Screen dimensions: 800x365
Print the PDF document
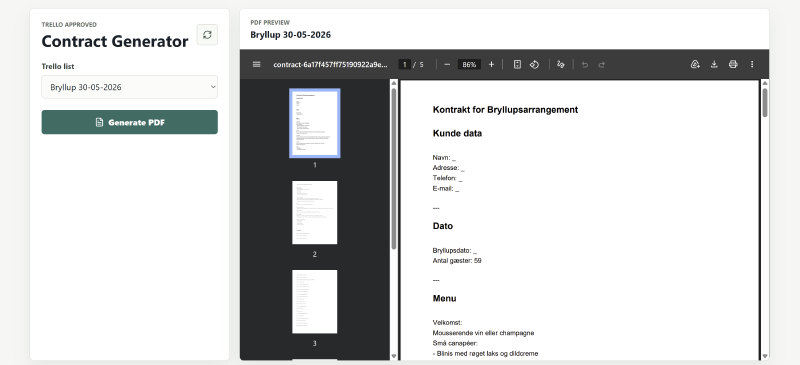[733, 64]
